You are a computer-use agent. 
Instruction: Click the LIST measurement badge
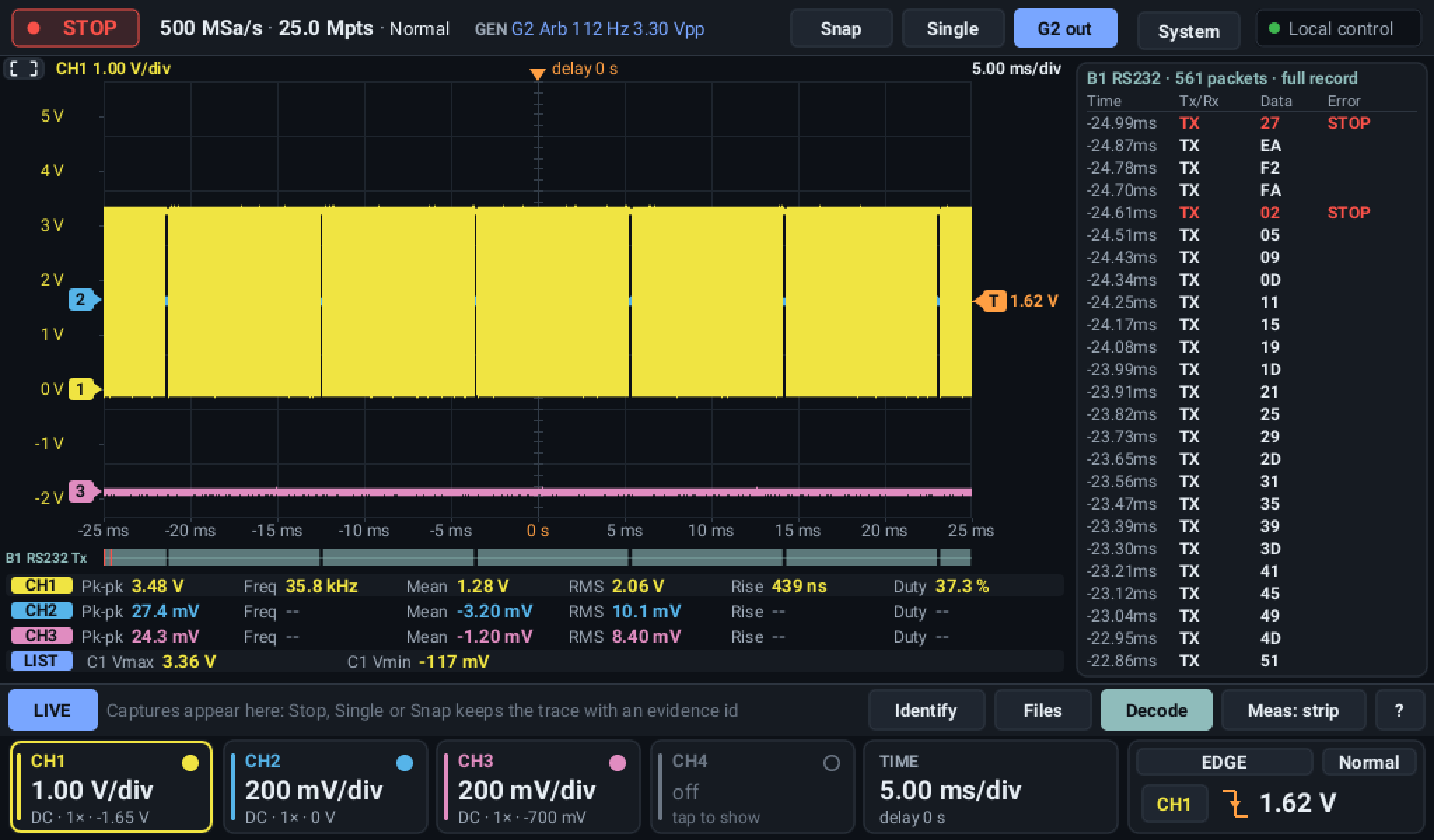[x=41, y=661]
